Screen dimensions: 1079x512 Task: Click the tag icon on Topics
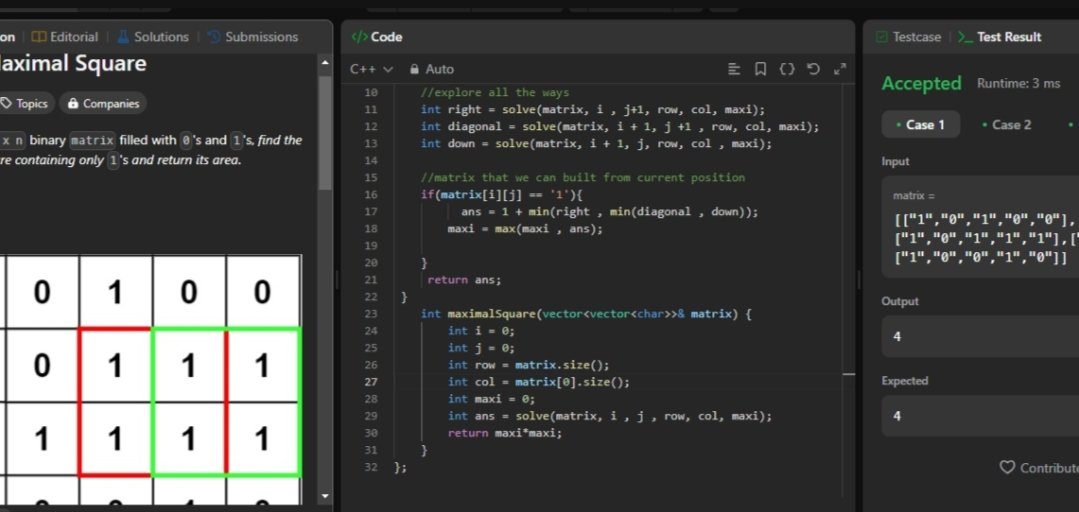click(x=6, y=103)
